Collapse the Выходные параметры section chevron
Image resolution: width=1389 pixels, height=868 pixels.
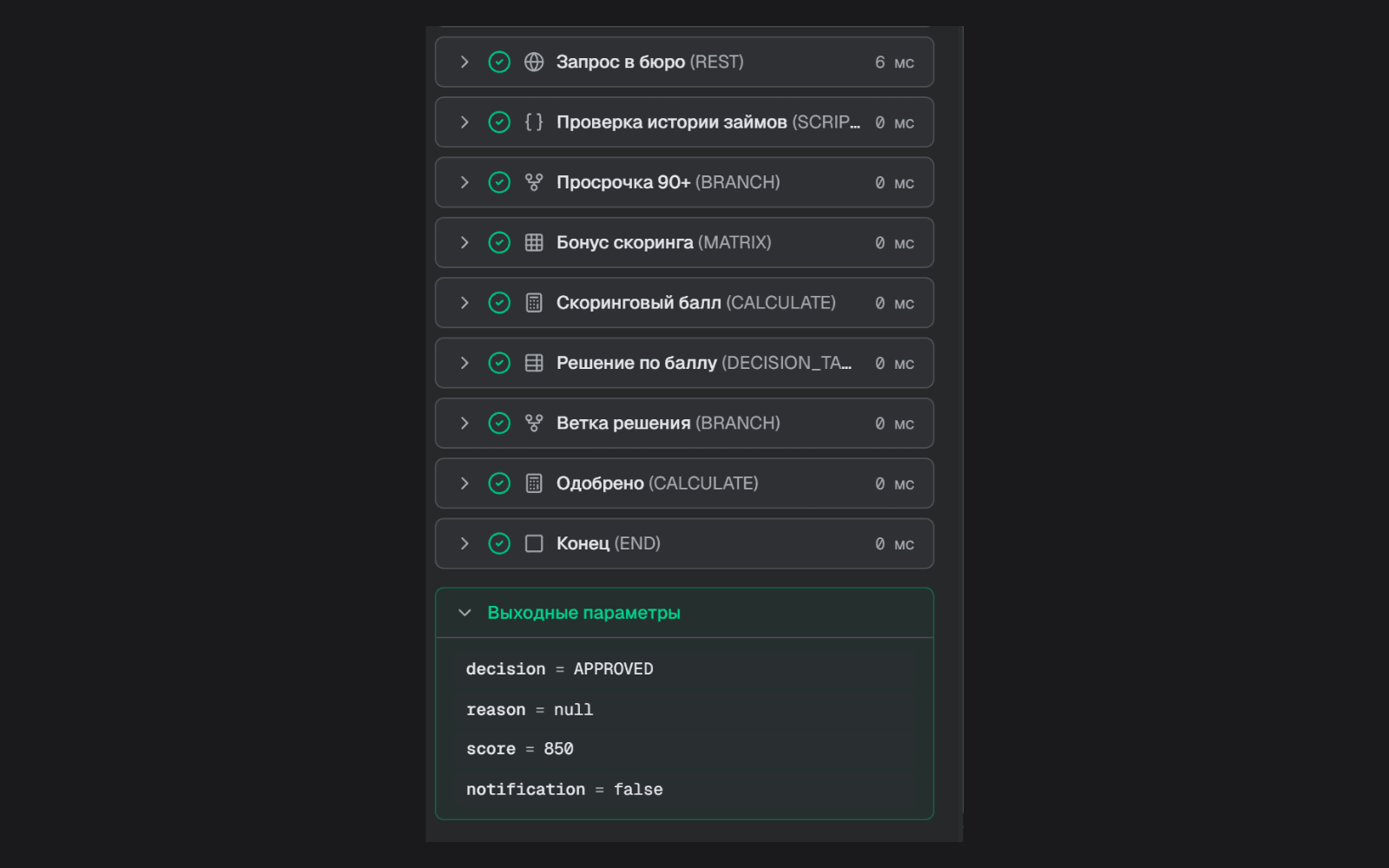click(x=464, y=613)
